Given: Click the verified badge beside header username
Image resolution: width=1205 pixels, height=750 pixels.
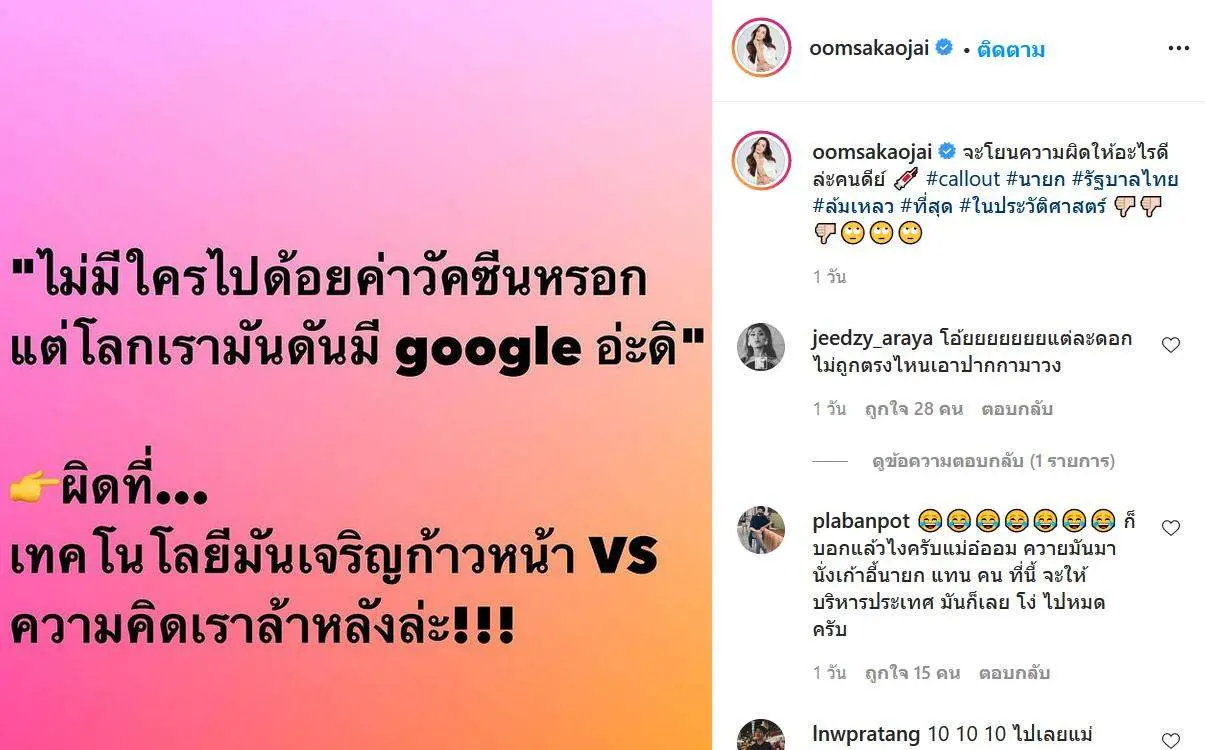Looking at the screenshot, I should click(x=943, y=48).
